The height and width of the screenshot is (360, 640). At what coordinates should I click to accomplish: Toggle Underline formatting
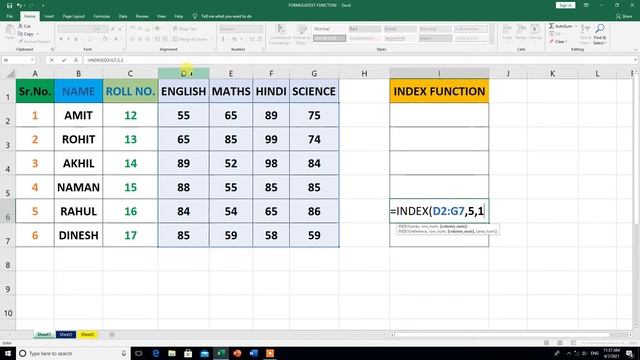76,39
